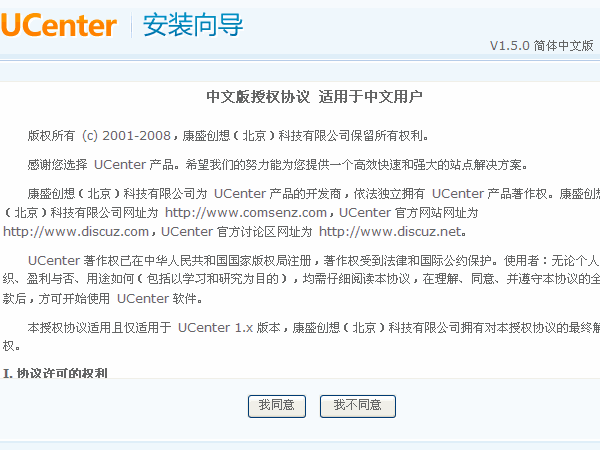
Task: Click the V1.5.0 简体中文版 version label
Action: 541,46
